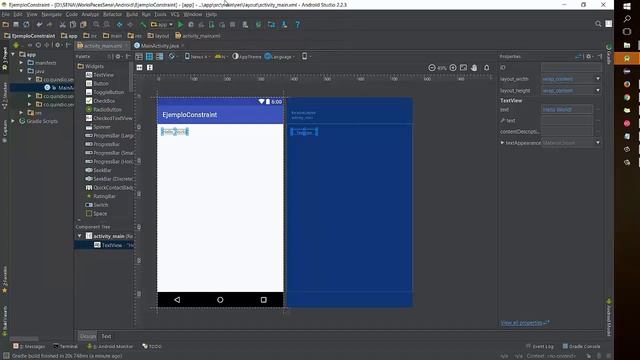Zoom out the design canvas with the minus icon
Screen dimensions: 640x360
point(432,68)
